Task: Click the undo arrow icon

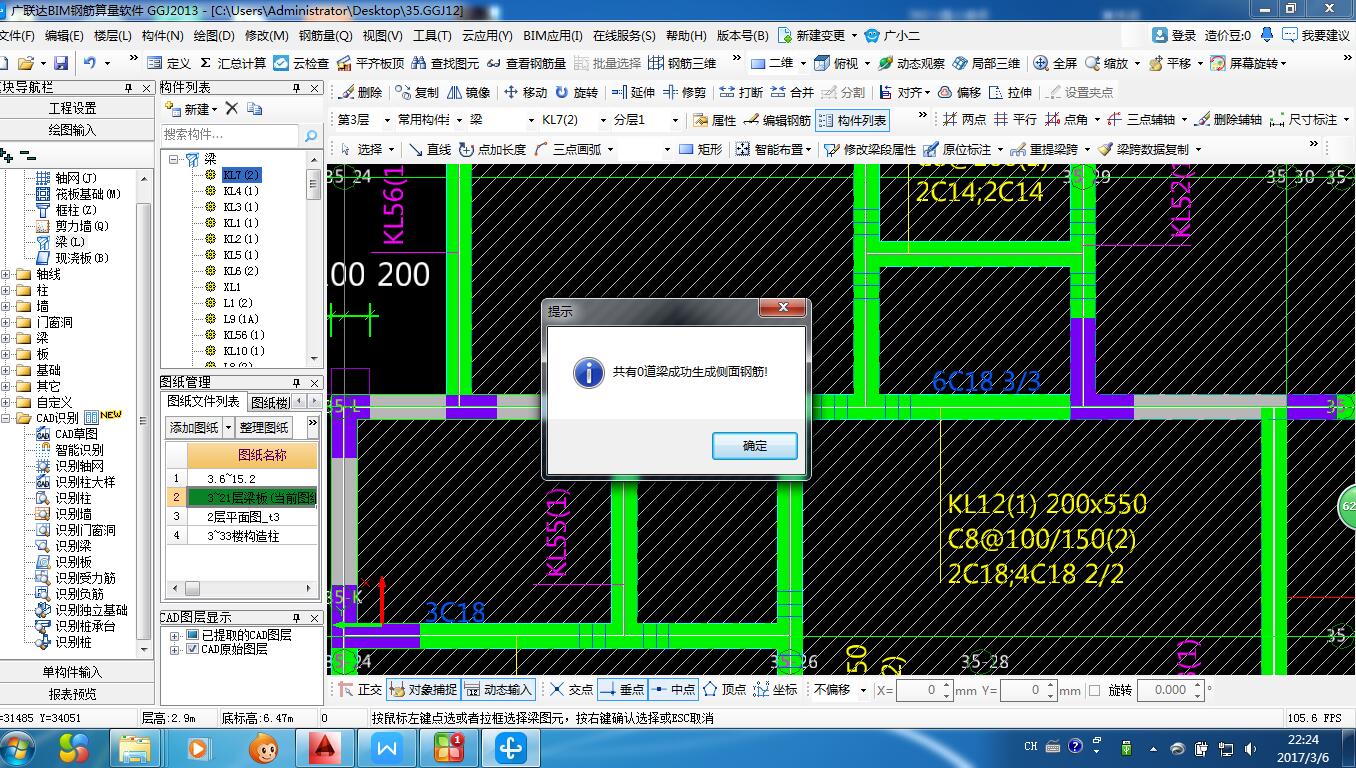Action: click(90, 63)
